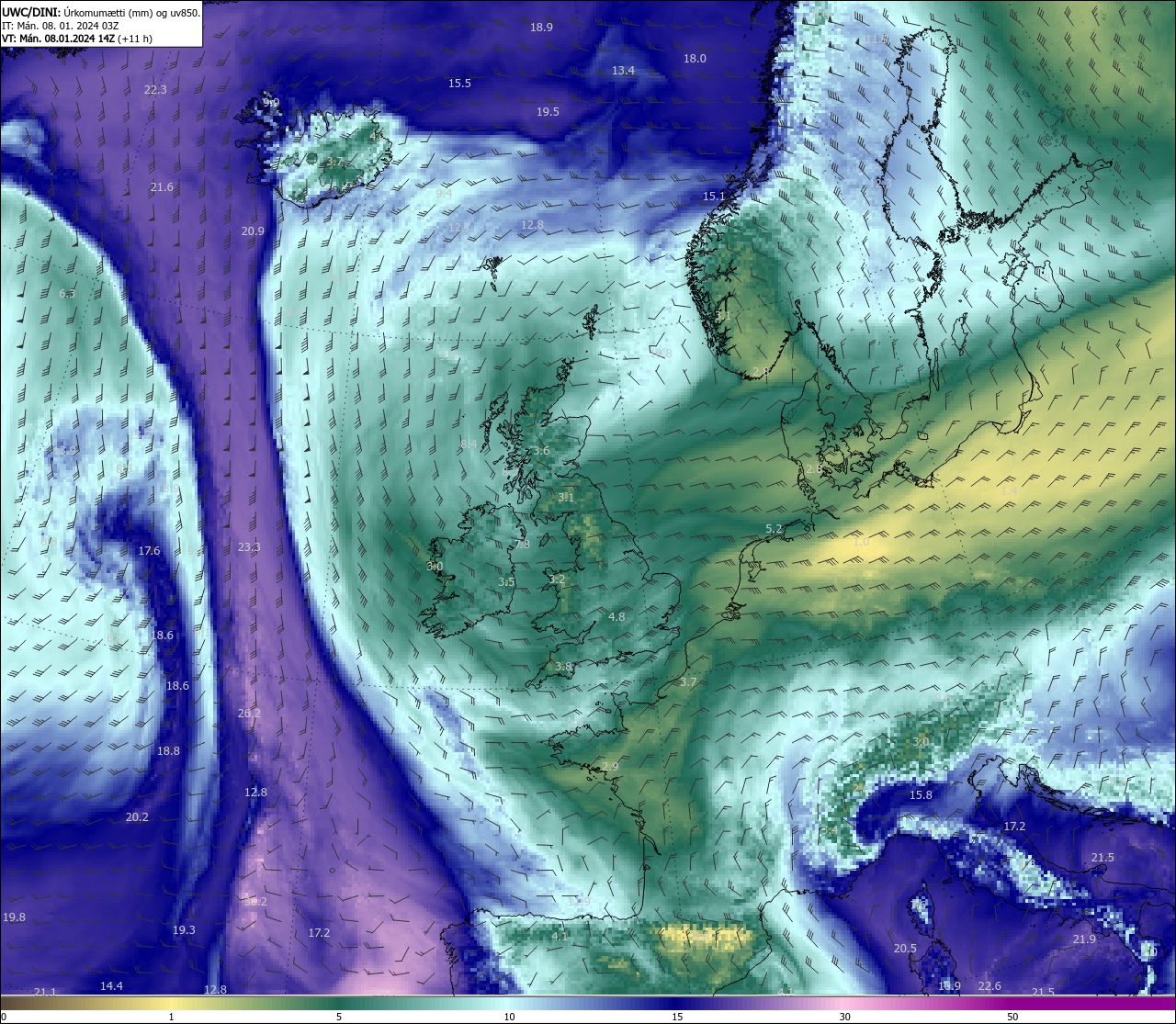Select the 1.0 value over Germany
This screenshot has width=1176, height=1024.
click(861, 543)
